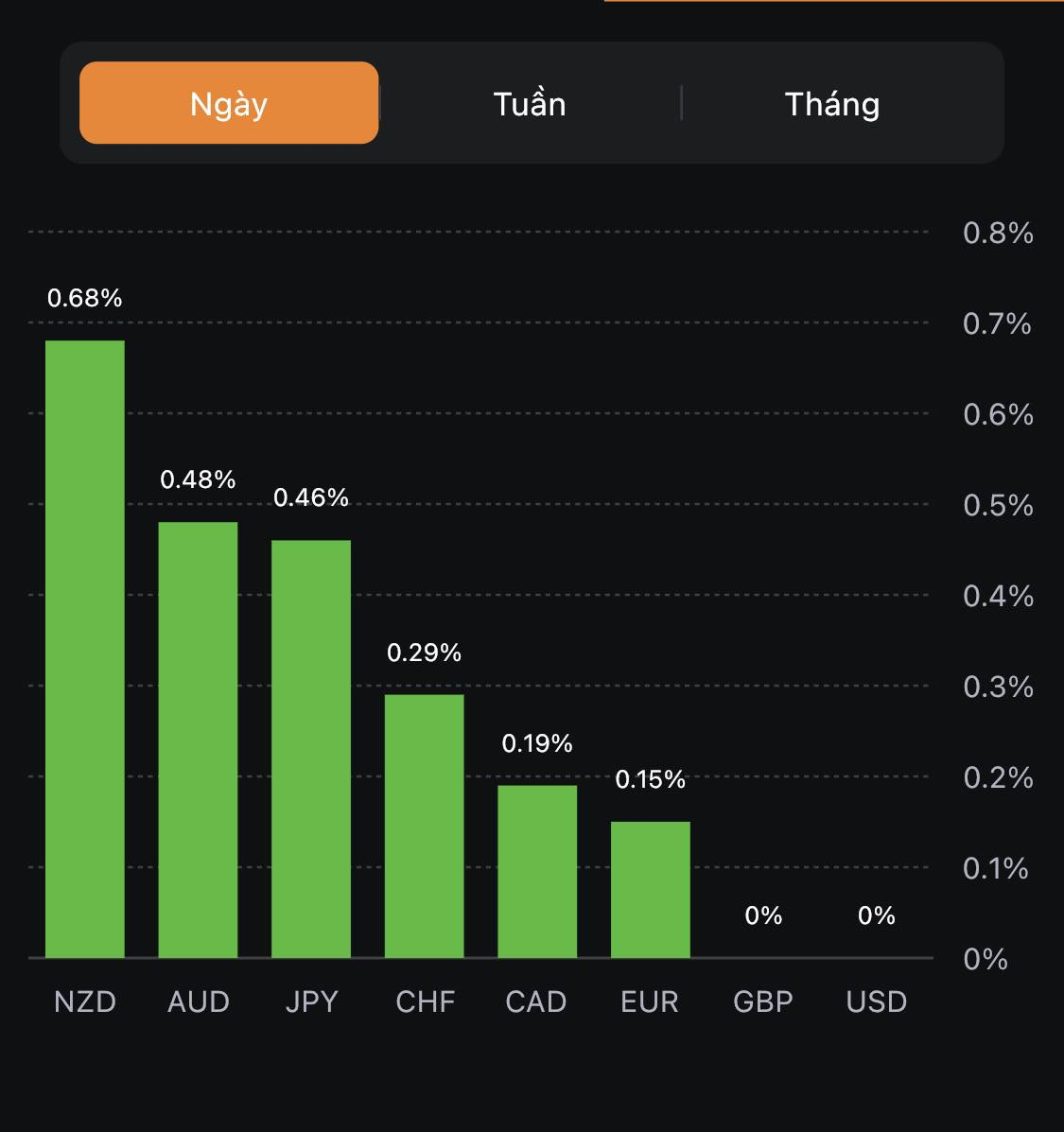Tap the AUD green bar

click(198, 740)
